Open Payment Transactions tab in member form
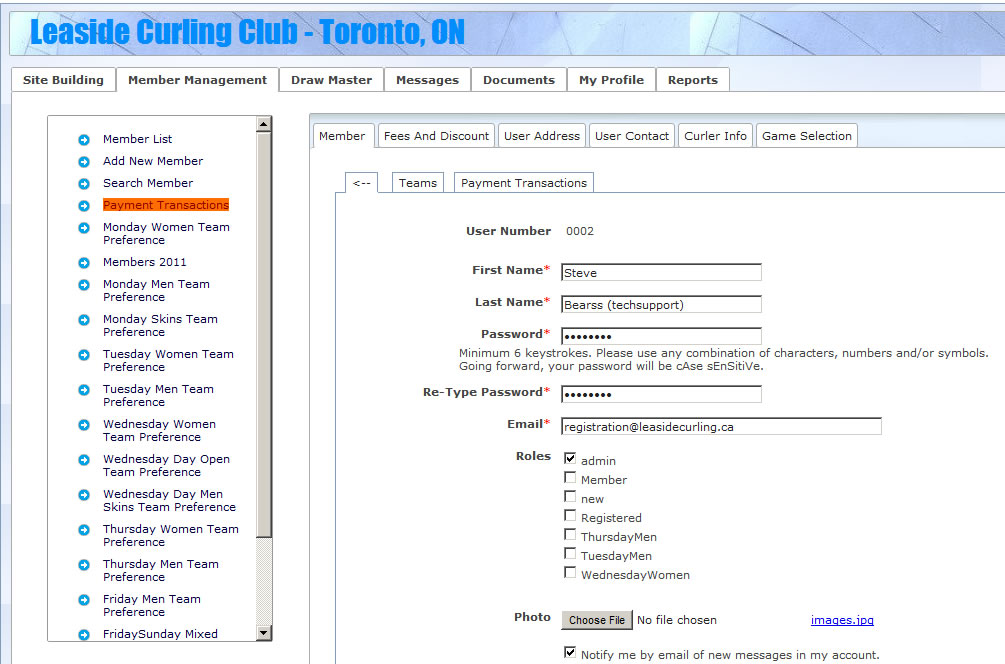 [x=524, y=183]
